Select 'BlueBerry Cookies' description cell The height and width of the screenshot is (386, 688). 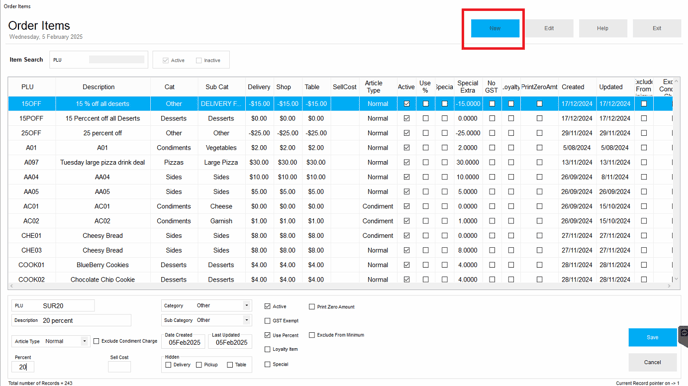[x=103, y=265]
